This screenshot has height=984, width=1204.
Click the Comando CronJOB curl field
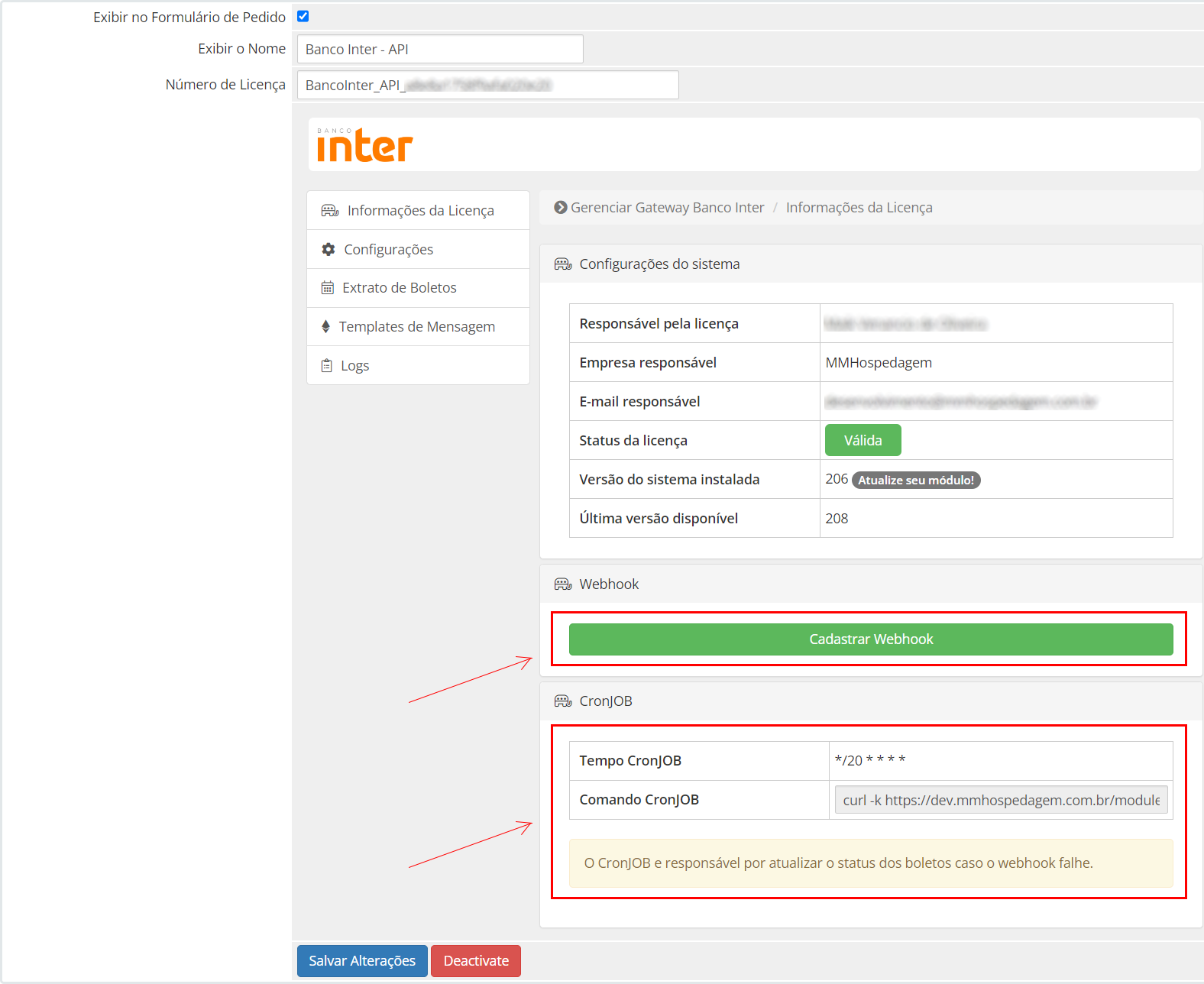pyautogui.click(x=1002, y=800)
